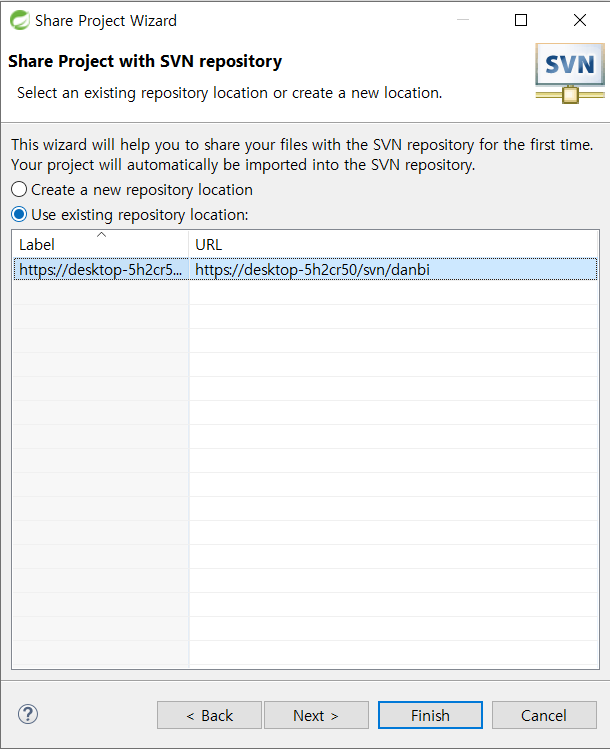Viewport: 610px width, 749px height.
Task: Close the Share Project Wizard window
Action: (580, 20)
